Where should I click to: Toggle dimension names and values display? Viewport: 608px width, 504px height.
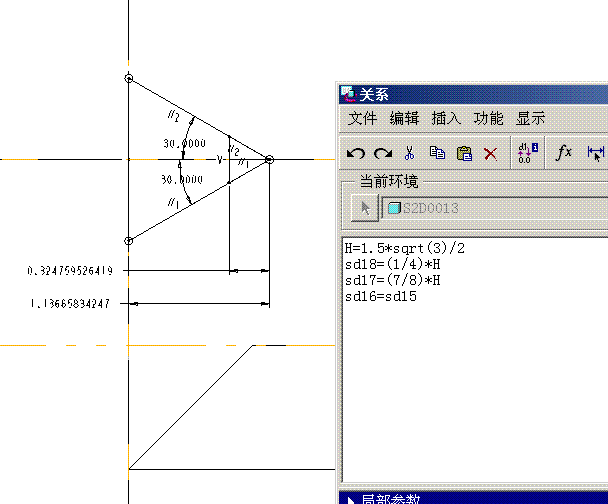528,153
